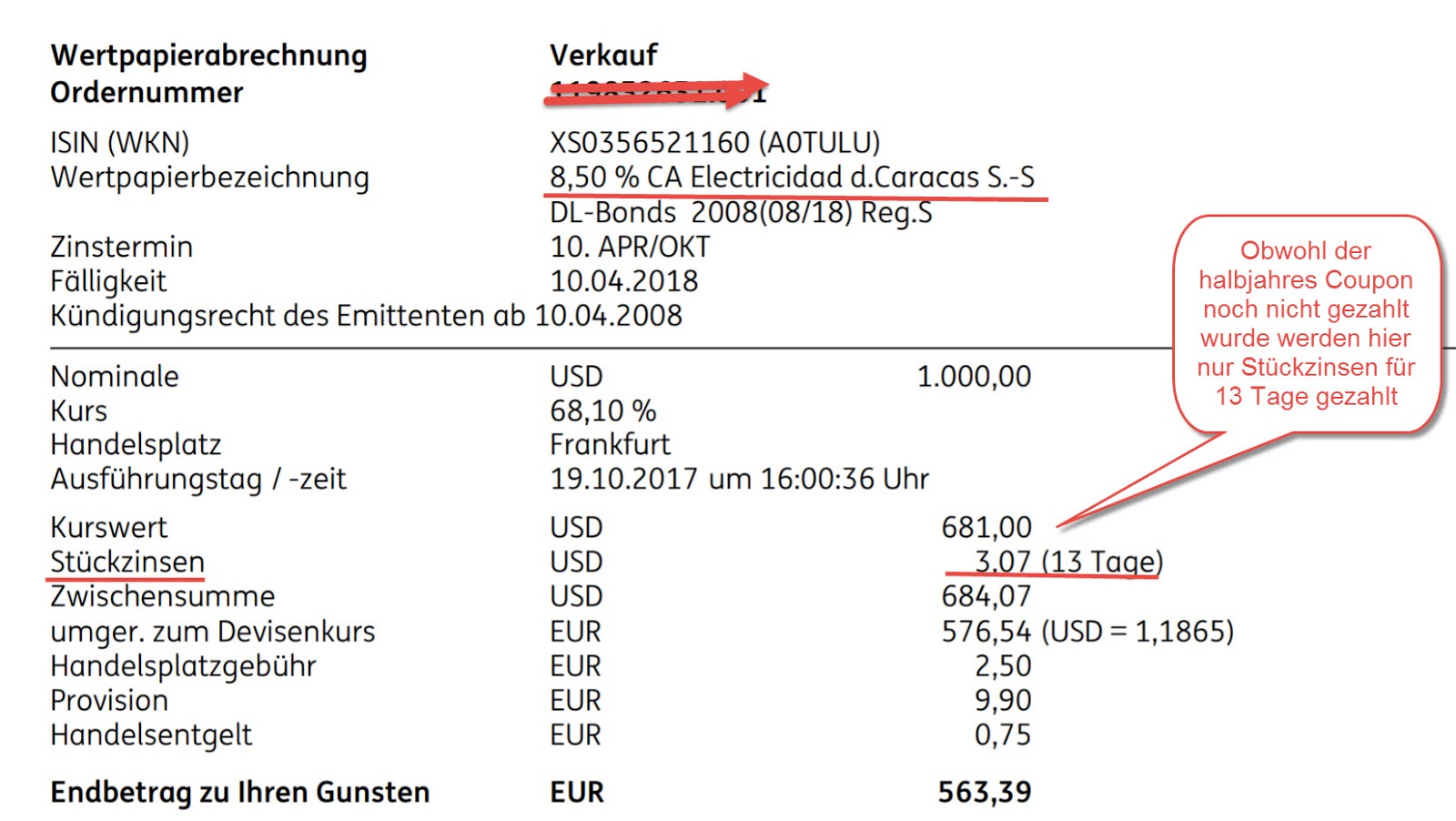Click the "Wertpapierabrechnung" title text
This screenshot has height=821, width=1456.
tap(209, 56)
